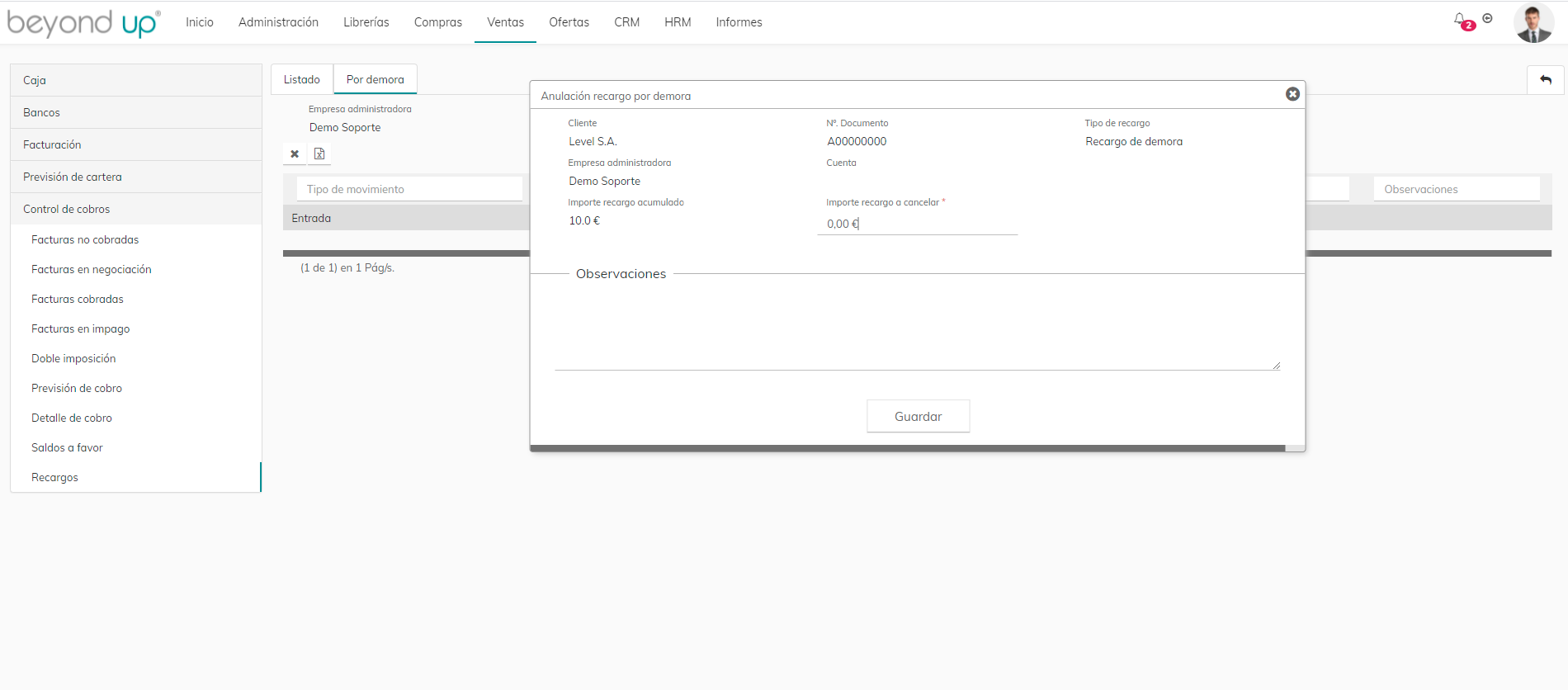
Task: Open the Ventas menu
Action: tap(505, 22)
